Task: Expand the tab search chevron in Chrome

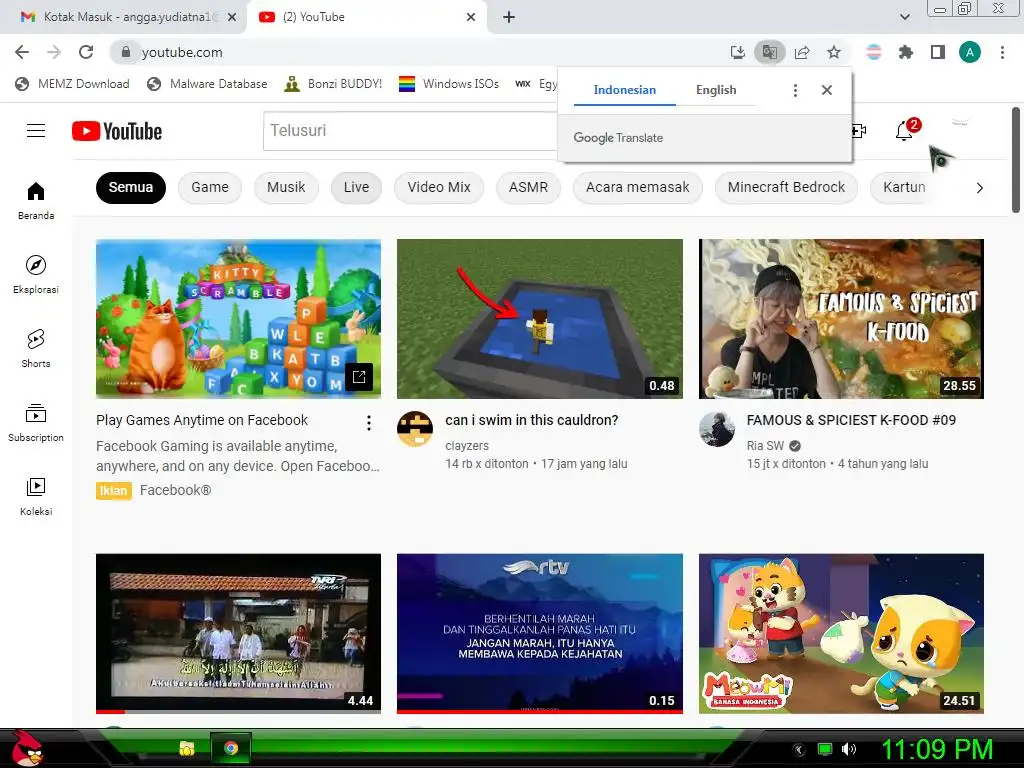Action: click(x=904, y=17)
